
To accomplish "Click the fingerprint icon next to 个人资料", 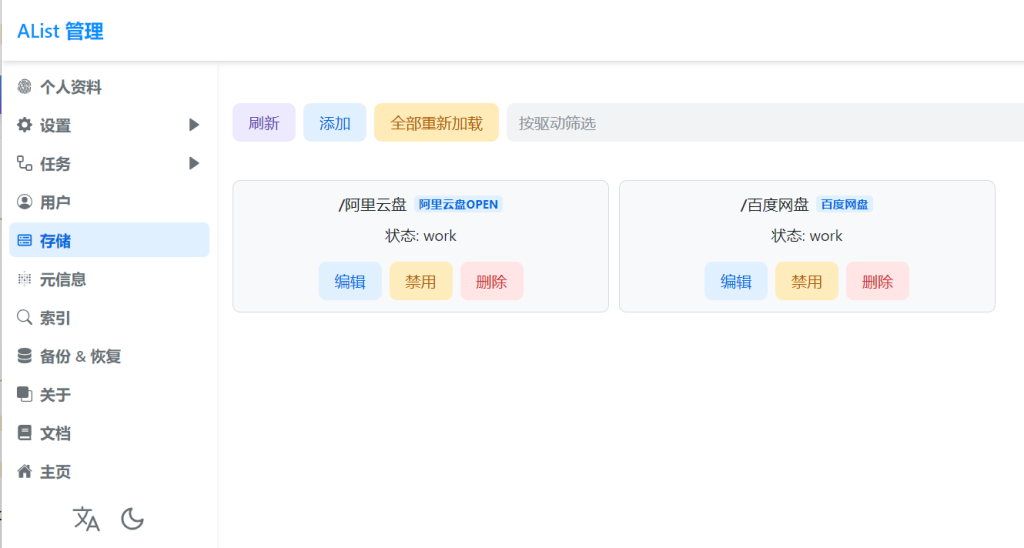I will tap(25, 87).
